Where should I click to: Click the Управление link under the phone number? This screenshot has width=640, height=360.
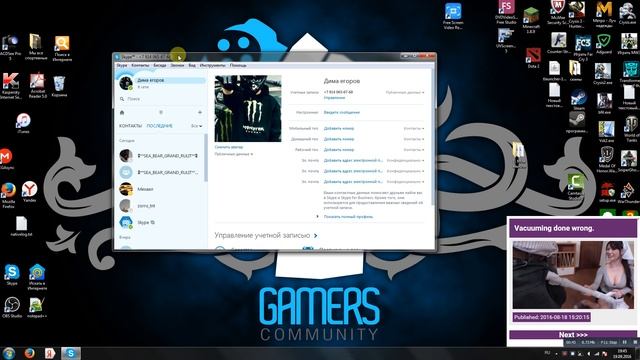[x=334, y=98]
